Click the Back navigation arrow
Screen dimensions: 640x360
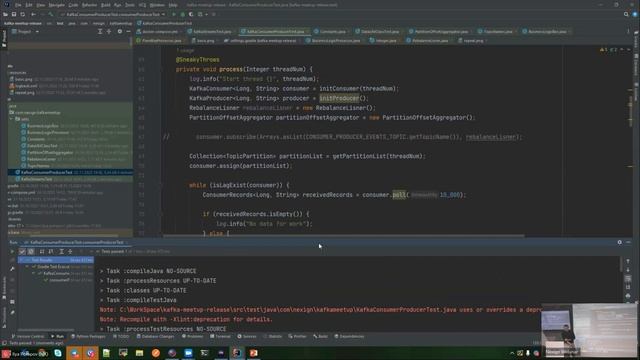click(33, 14)
